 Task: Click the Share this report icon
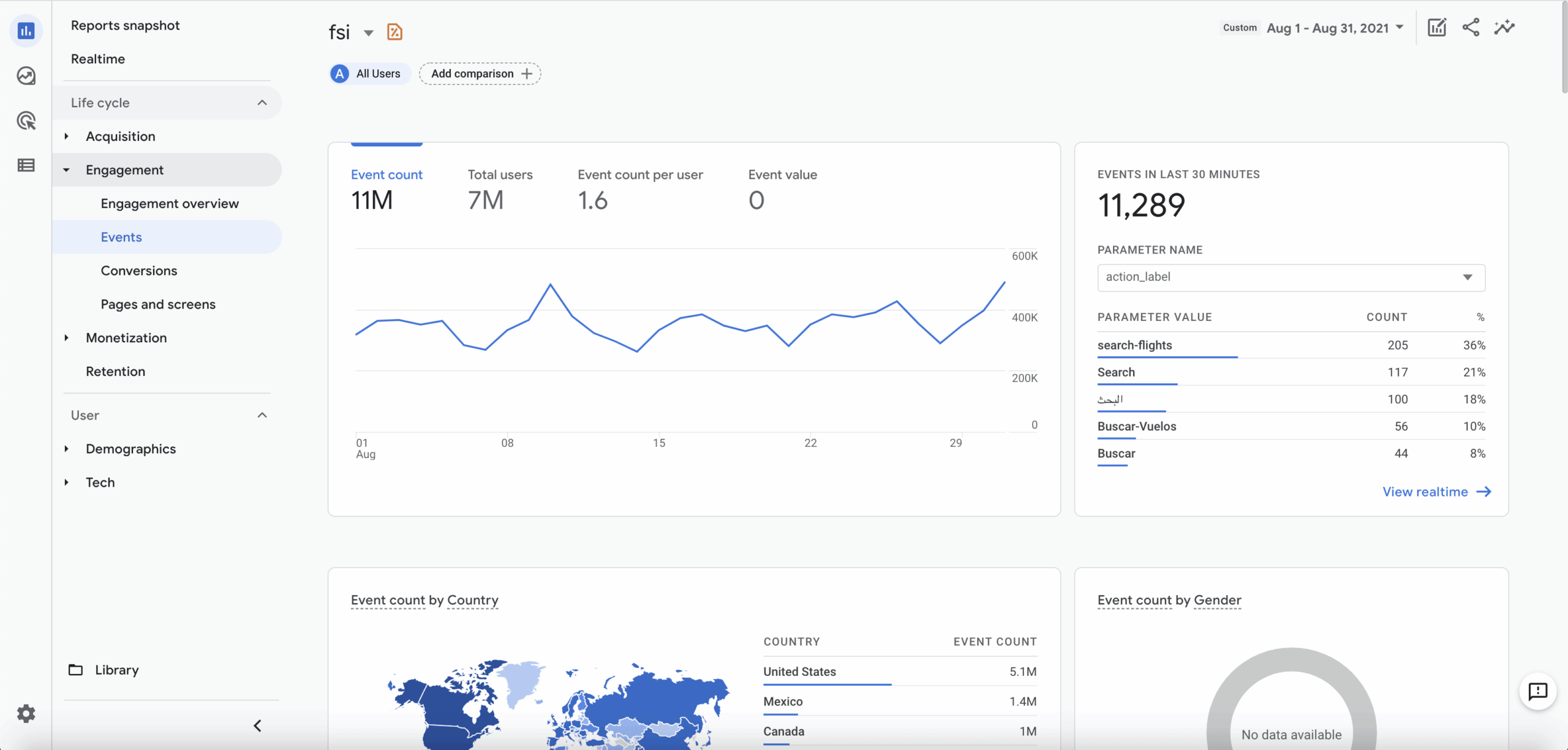pyautogui.click(x=1471, y=28)
